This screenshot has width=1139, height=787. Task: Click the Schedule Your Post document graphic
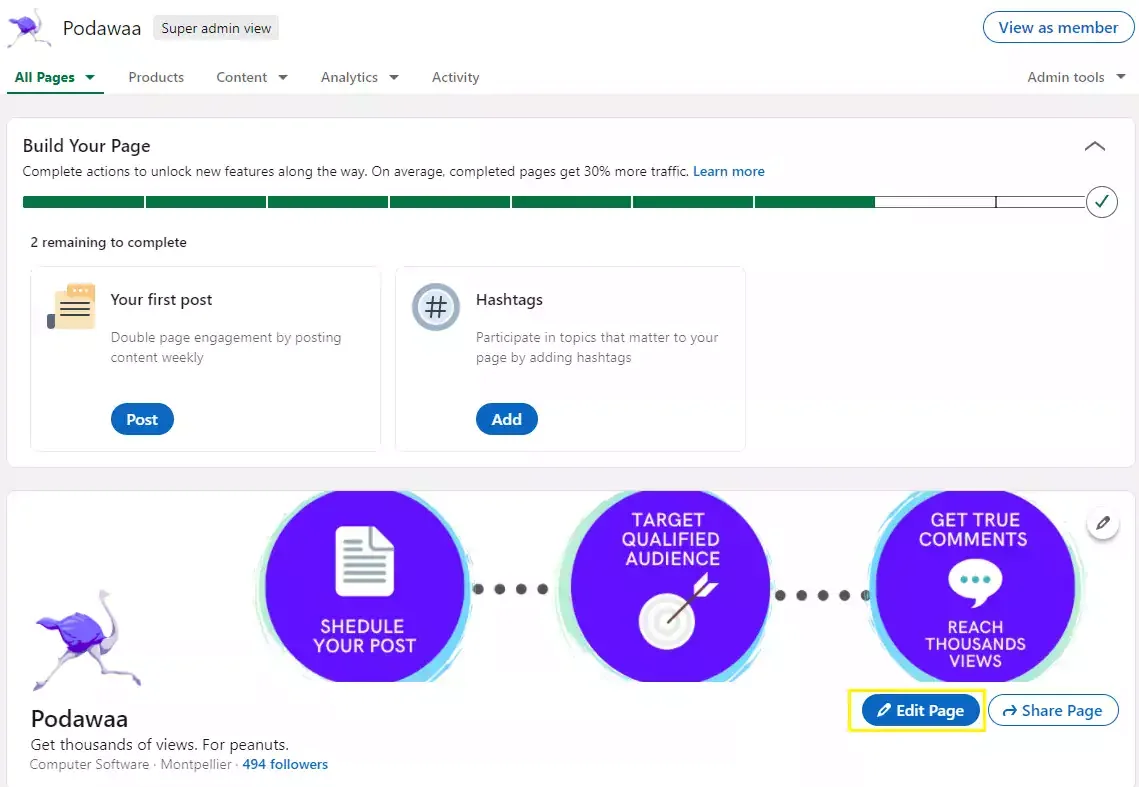(365, 561)
